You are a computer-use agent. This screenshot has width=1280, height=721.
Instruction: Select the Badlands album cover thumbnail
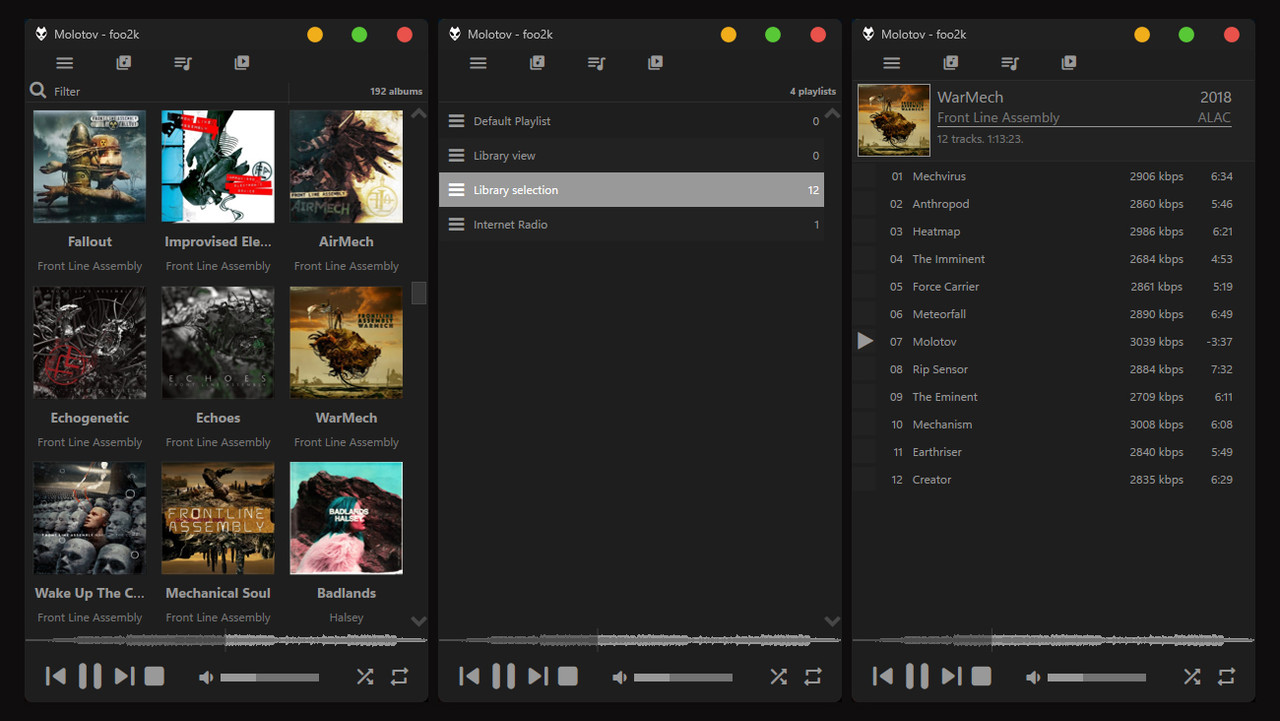point(346,518)
